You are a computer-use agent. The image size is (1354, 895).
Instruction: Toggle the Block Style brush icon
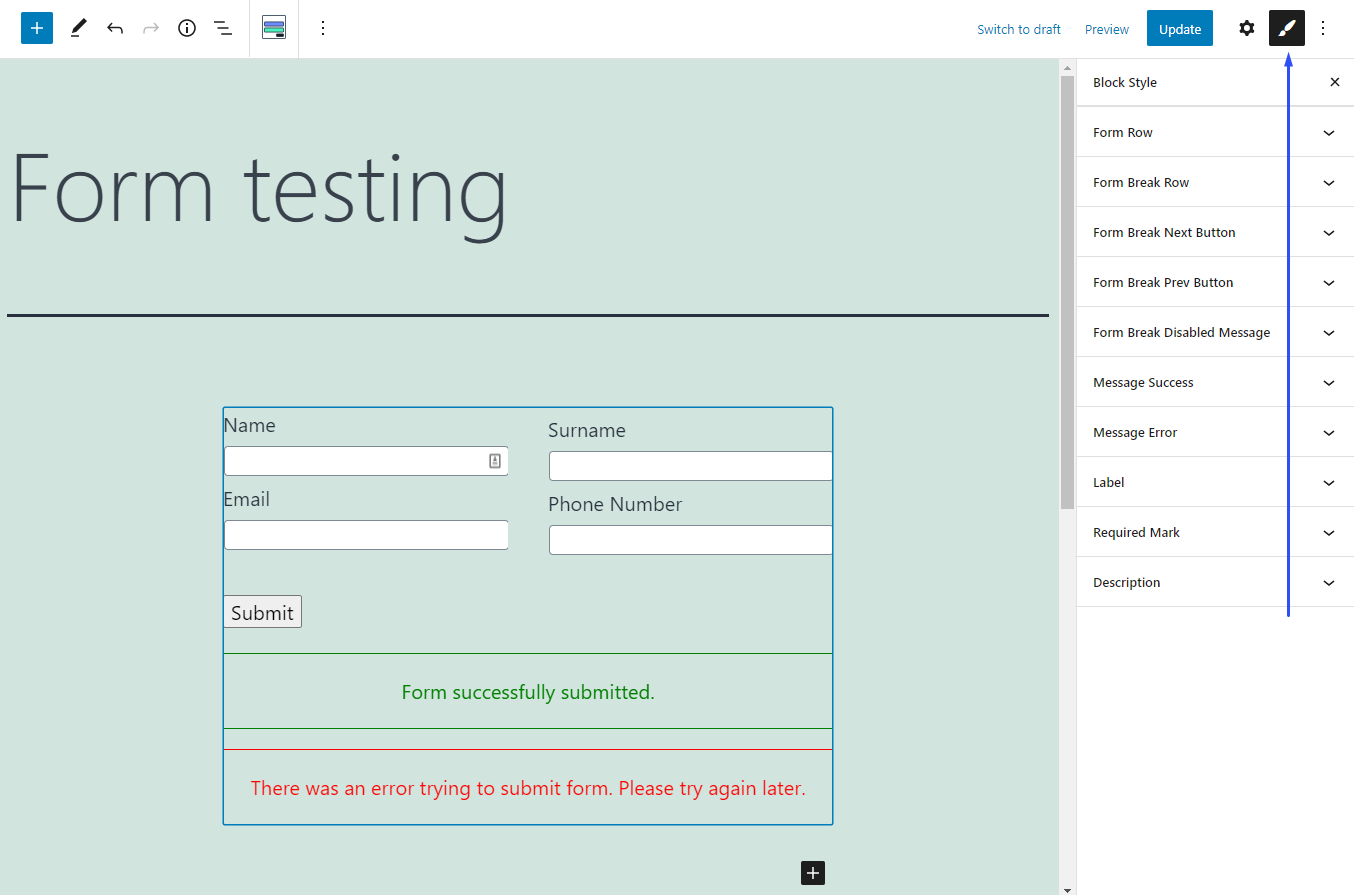1287,28
